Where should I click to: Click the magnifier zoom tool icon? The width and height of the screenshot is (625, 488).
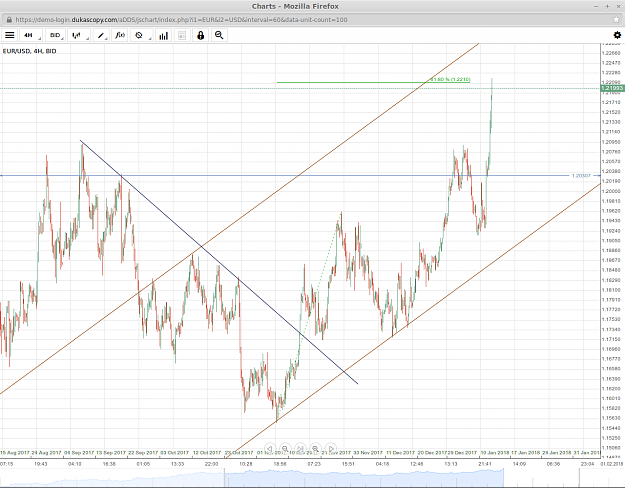[x=219, y=35]
